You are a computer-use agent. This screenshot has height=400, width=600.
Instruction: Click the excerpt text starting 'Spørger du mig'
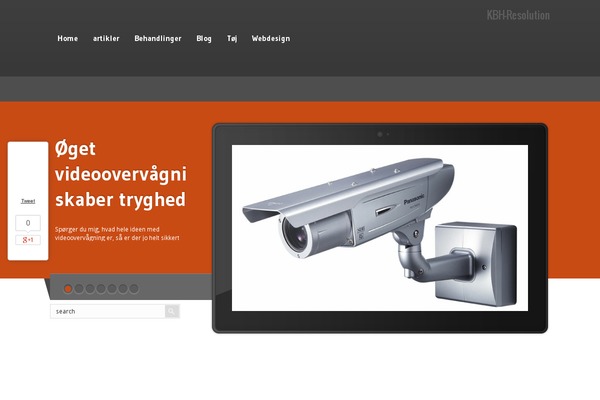pos(117,233)
